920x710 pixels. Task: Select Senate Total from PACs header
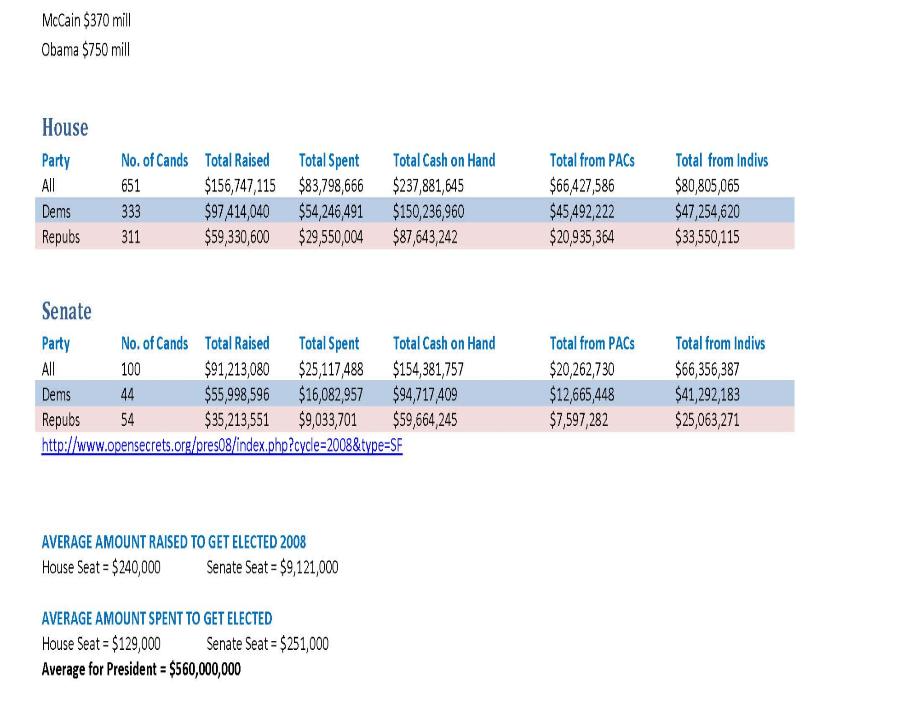[592, 343]
